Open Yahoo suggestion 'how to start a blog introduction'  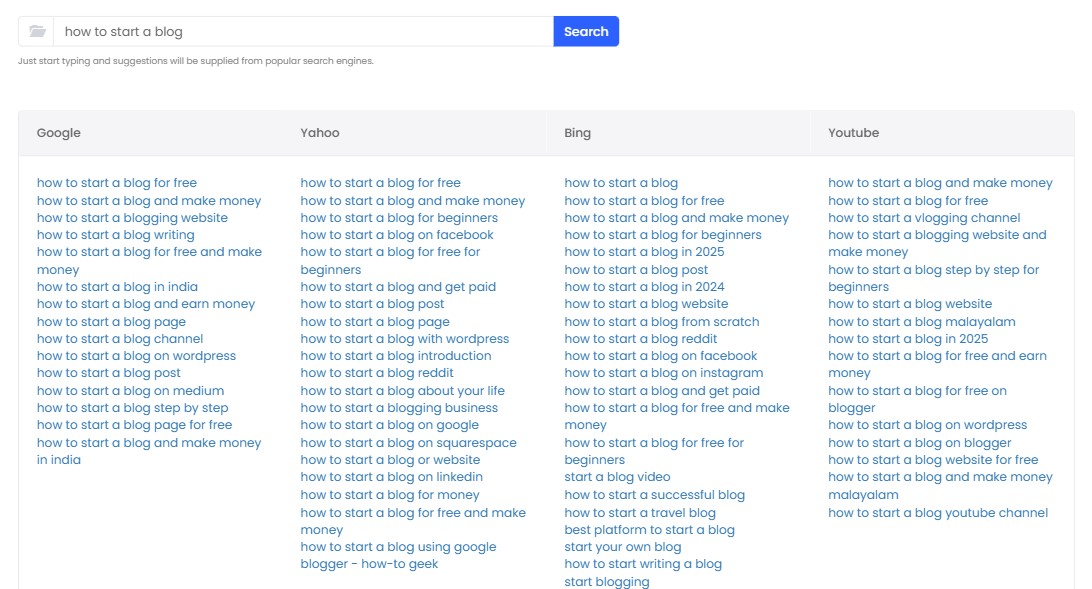point(396,356)
